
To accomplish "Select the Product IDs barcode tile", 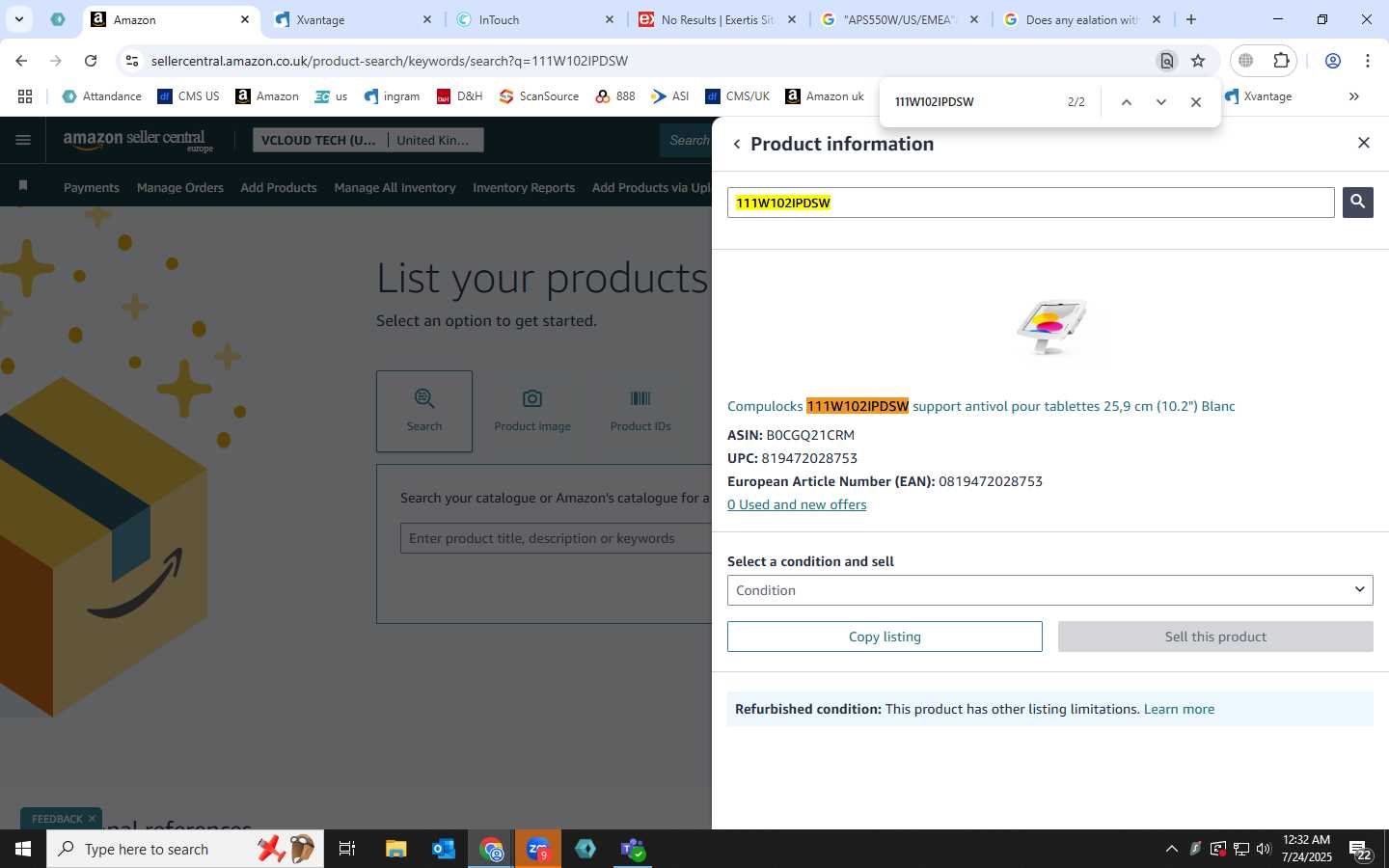I will (x=640, y=411).
